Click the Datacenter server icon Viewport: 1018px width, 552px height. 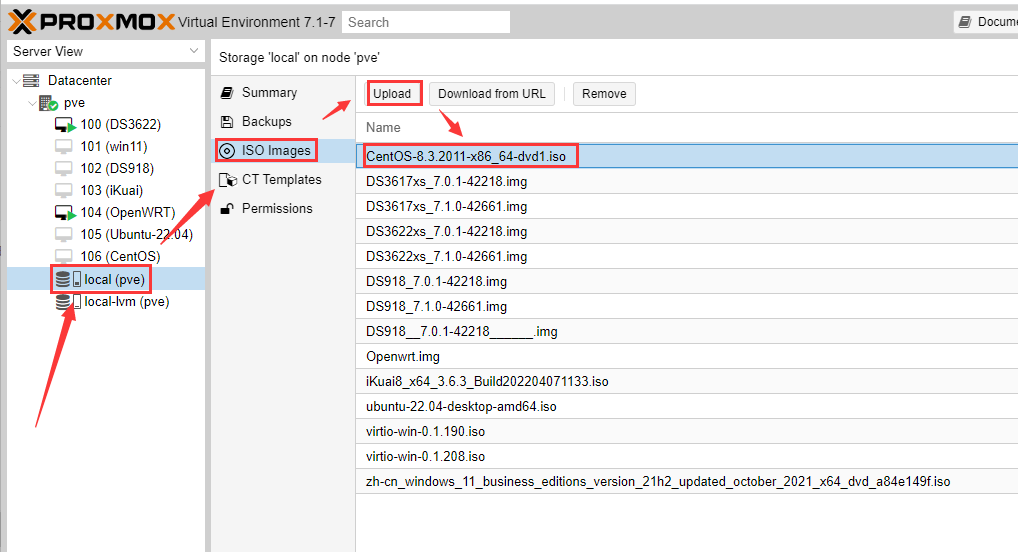(31, 81)
